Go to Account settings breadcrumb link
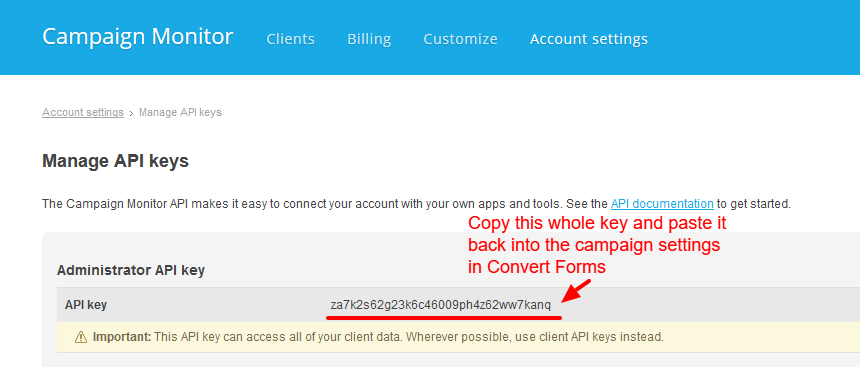The image size is (860, 367). (83, 112)
